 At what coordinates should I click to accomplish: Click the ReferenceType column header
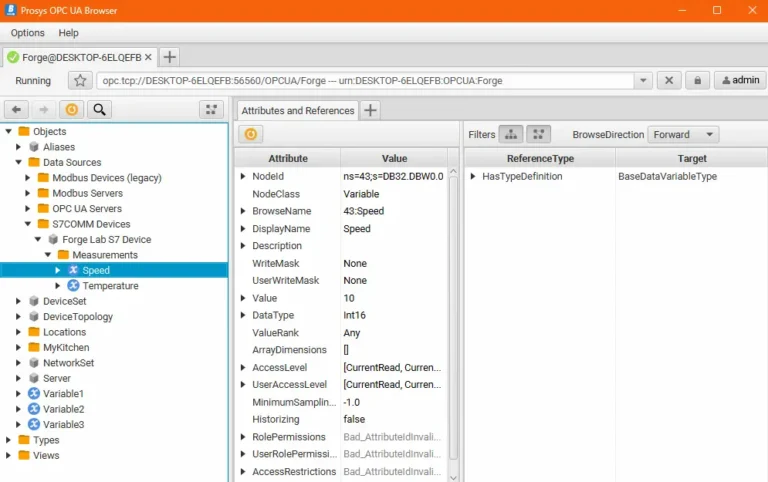[x=540, y=158]
